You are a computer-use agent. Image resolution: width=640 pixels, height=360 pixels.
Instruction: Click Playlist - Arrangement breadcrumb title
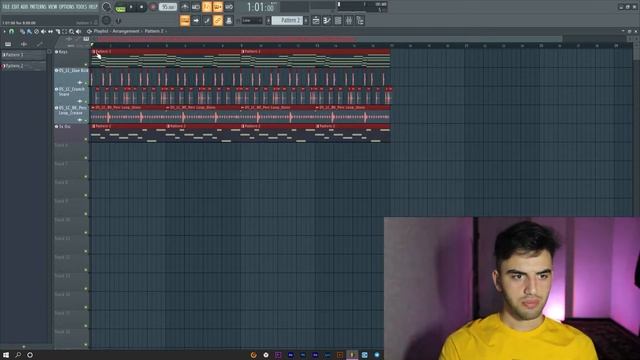click(x=116, y=31)
